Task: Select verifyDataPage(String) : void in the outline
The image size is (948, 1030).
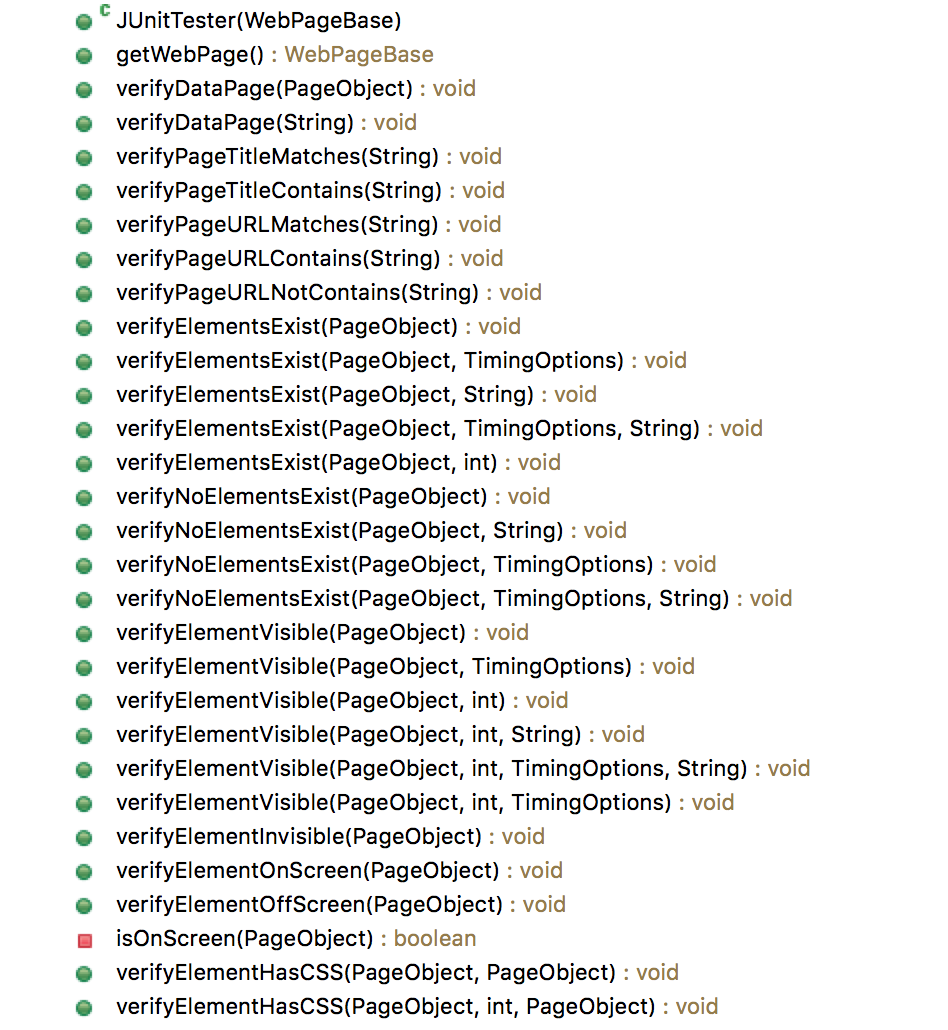Action: pyautogui.click(x=267, y=123)
